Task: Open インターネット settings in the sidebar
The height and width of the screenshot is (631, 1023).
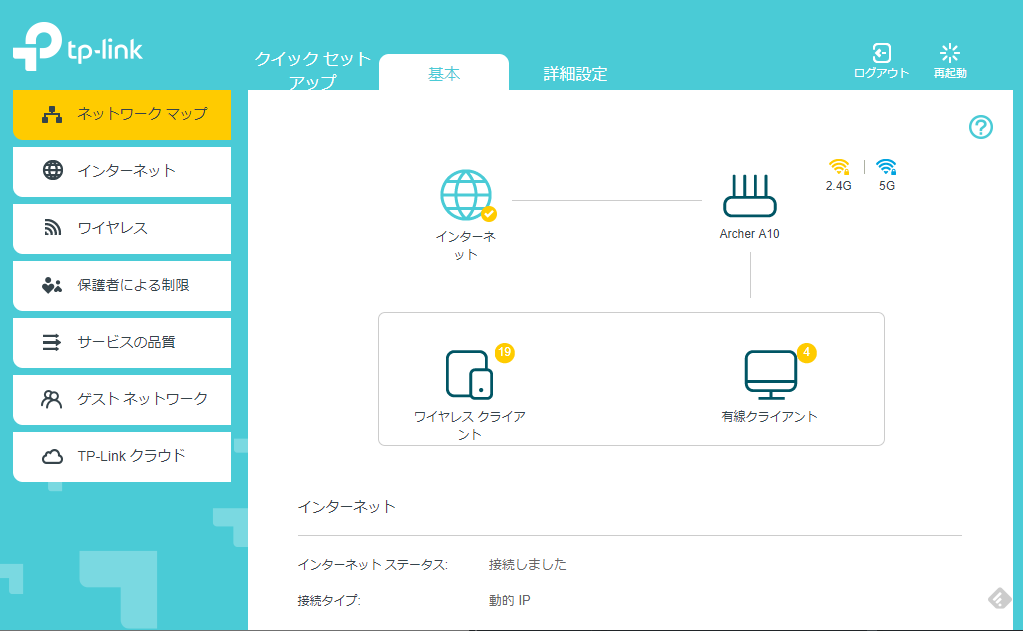Action: coord(122,171)
